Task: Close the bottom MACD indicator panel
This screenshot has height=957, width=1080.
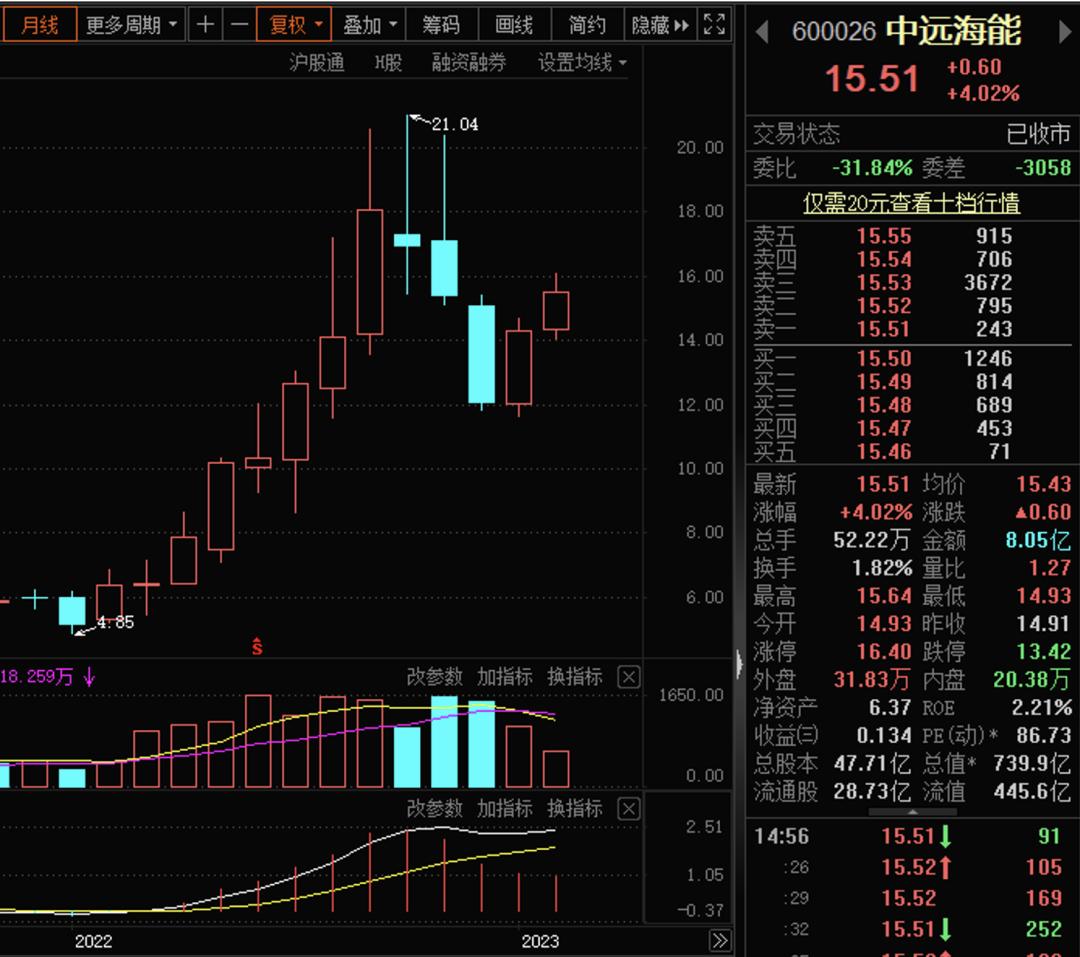Action: pyautogui.click(x=629, y=810)
